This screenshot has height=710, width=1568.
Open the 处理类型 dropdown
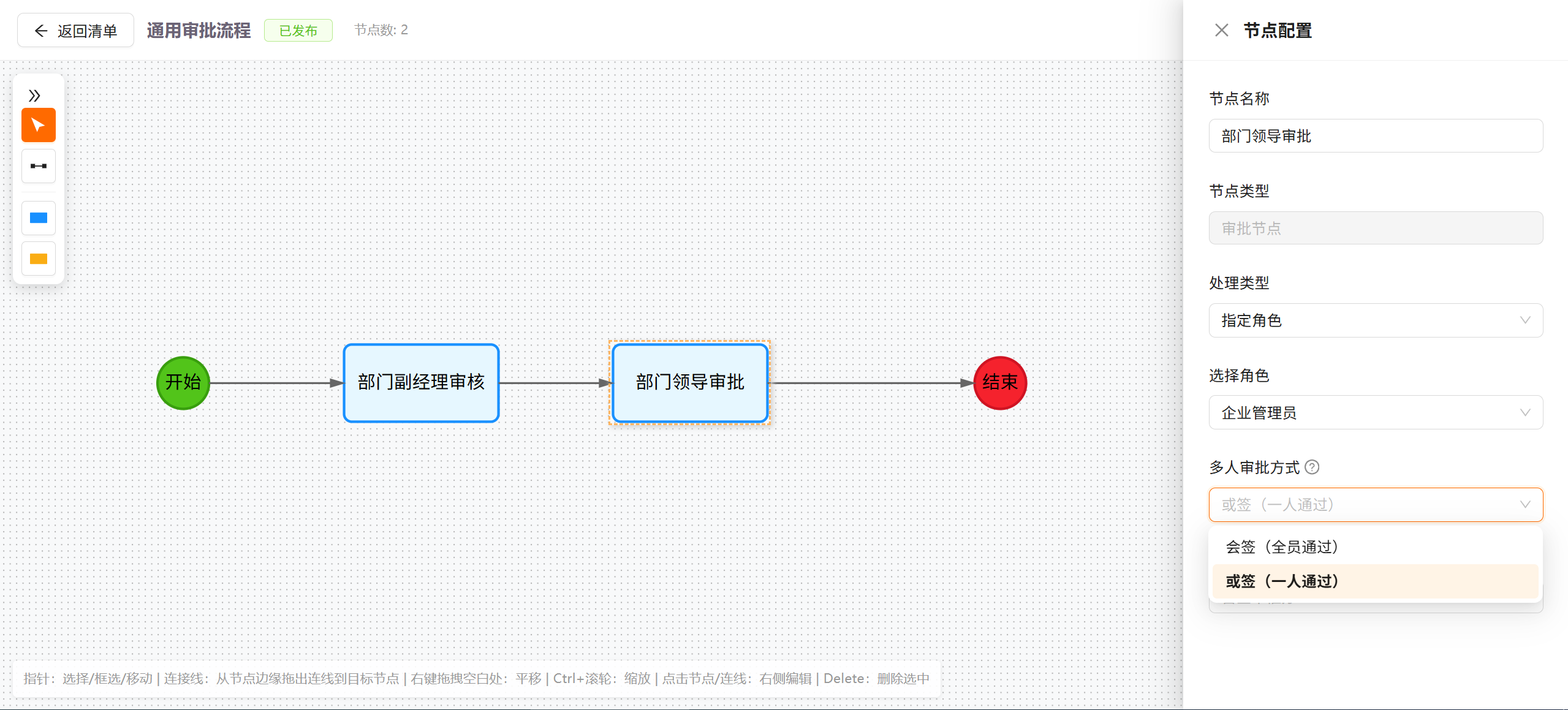click(x=1376, y=320)
